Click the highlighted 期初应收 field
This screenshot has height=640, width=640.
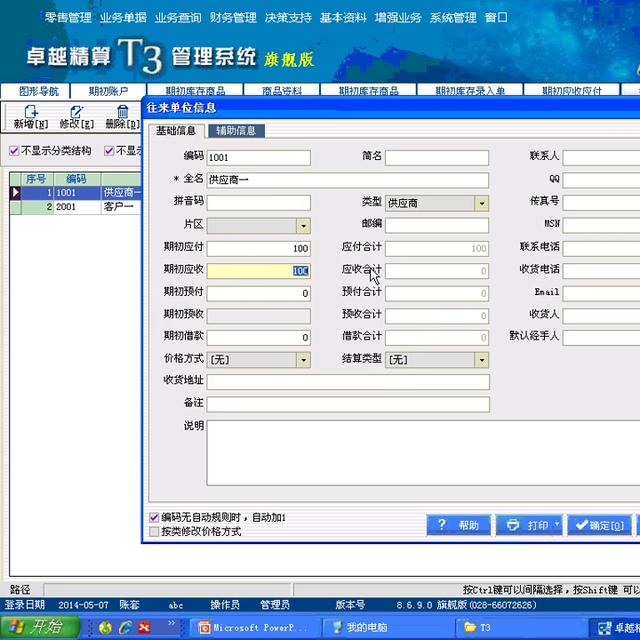(258, 271)
